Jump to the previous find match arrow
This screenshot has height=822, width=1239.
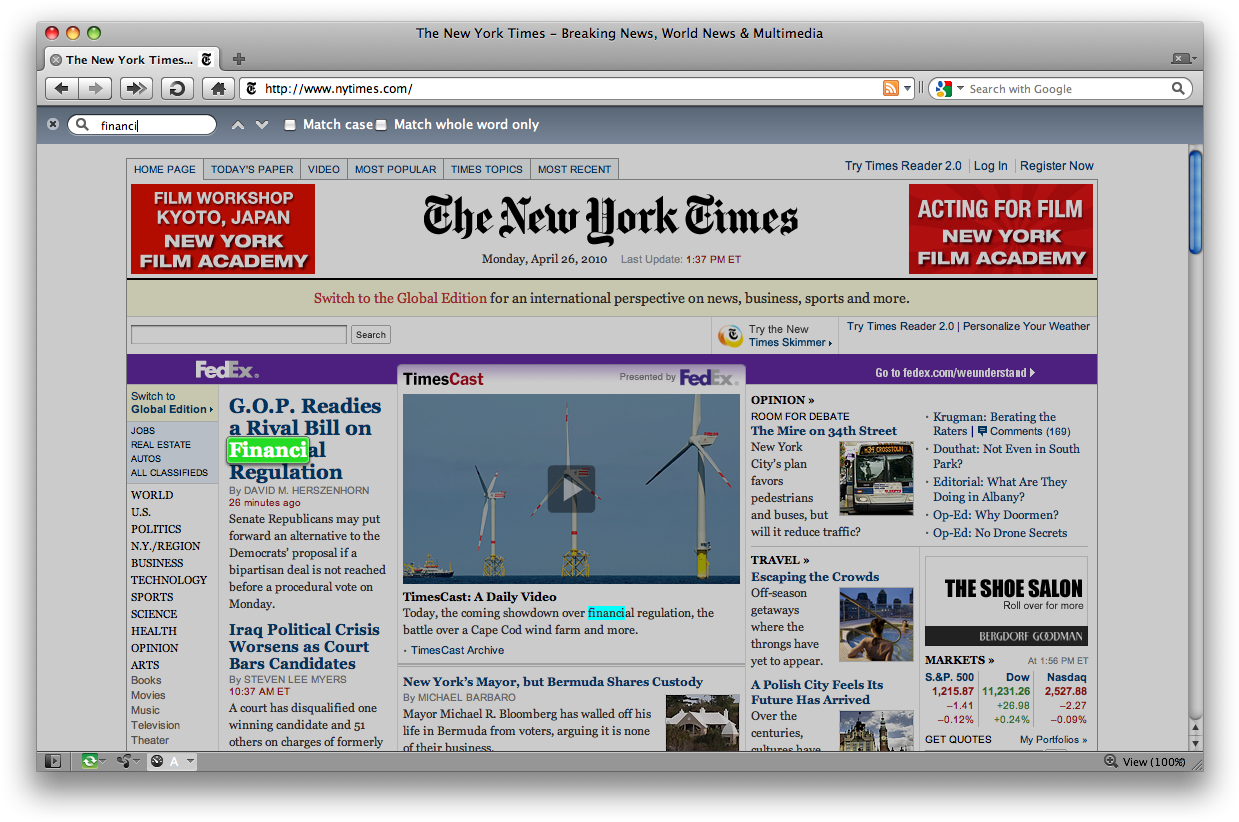pos(237,125)
